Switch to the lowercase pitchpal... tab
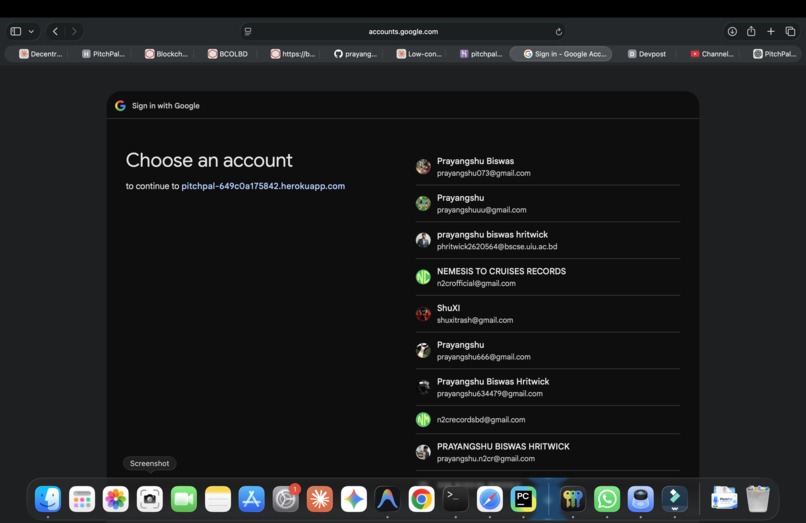Image resolution: width=806 pixels, height=523 pixels. (x=481, y=54)
